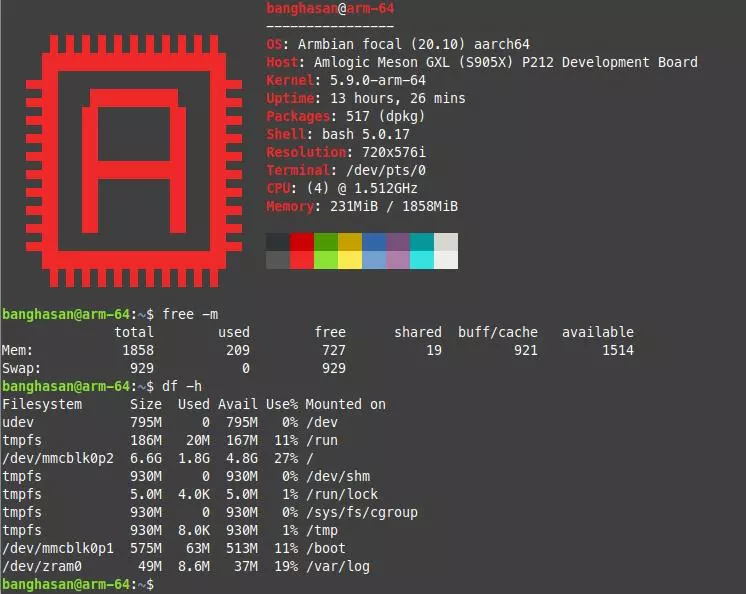Click the Memory value 231MiB / 1858MiB
This screenshot has width=746, height=594.
(x=393, y=206)
